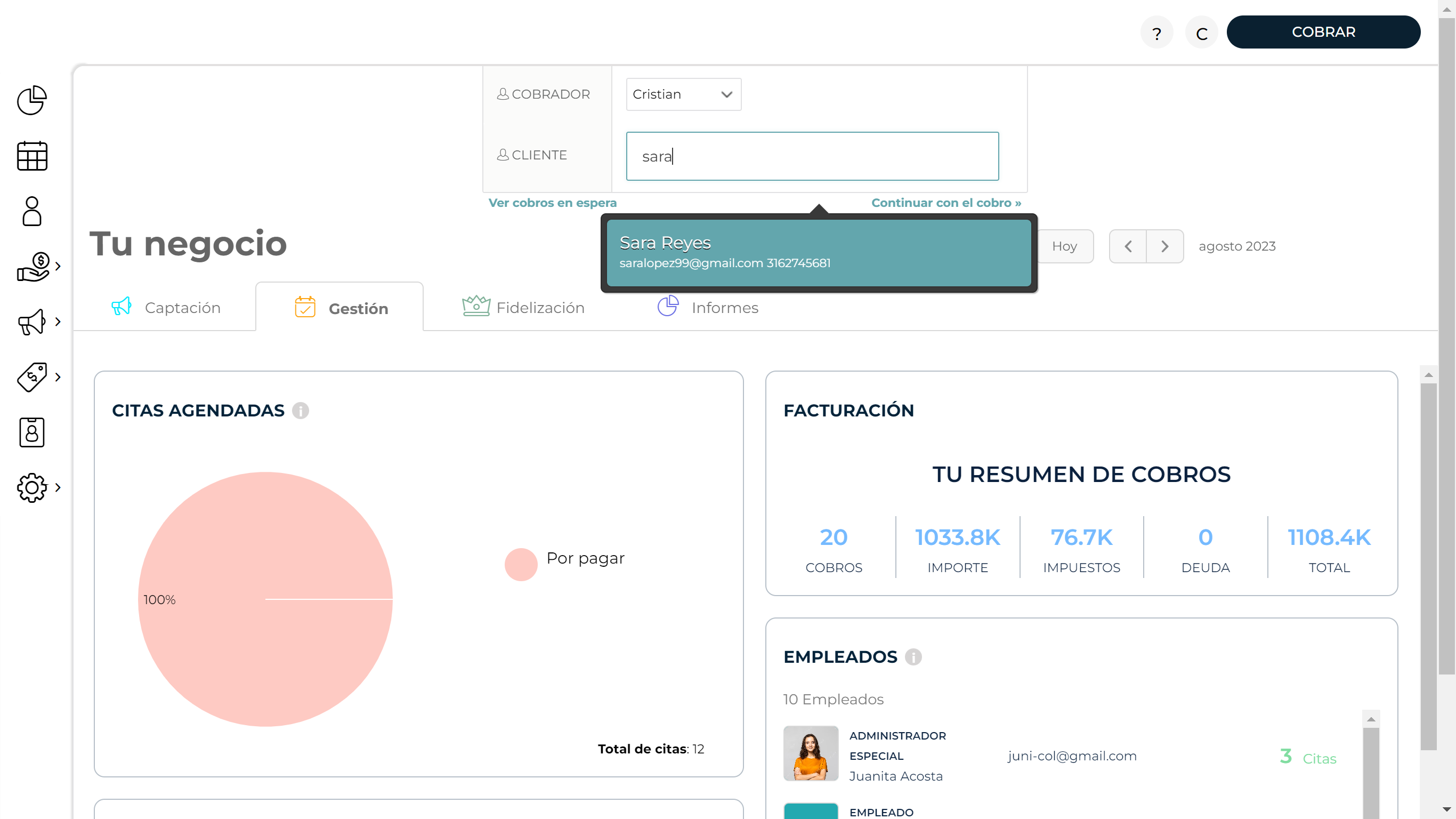Open Ver cobros en espera link
This screenshot has height=819, width=1456.
pos(552,203)
